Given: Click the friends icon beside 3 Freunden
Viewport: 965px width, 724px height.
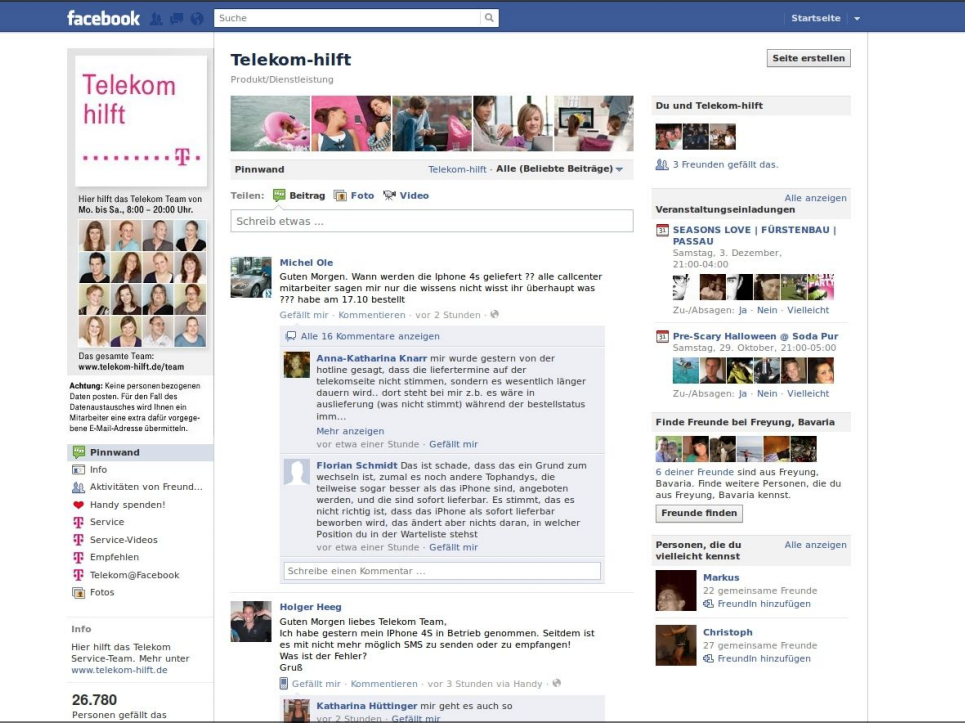Looking at the screenshot, I should click(x=662, y=165).
